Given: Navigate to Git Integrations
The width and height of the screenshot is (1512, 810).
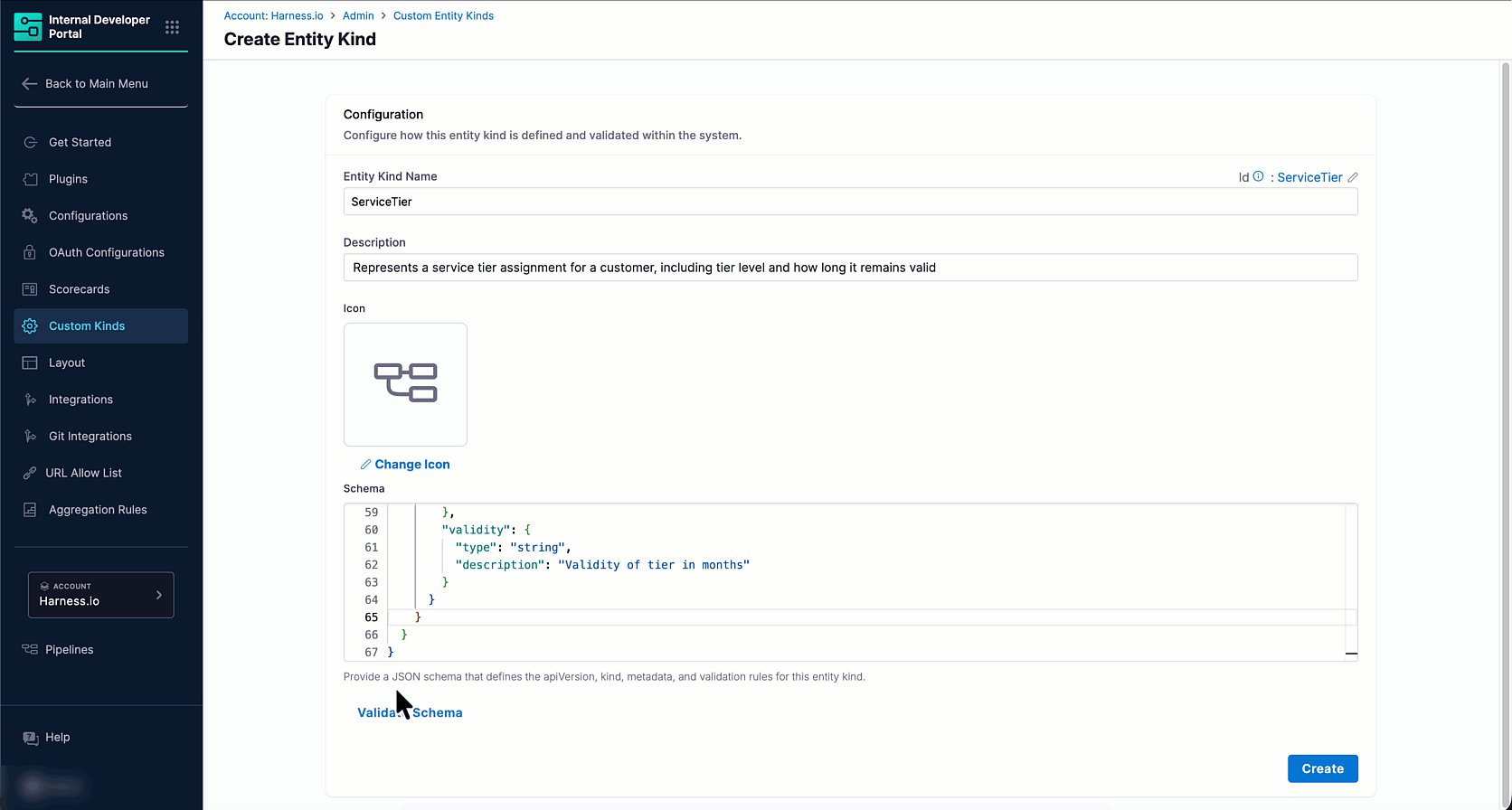Looking at the screenshot, I should point(90,437).
